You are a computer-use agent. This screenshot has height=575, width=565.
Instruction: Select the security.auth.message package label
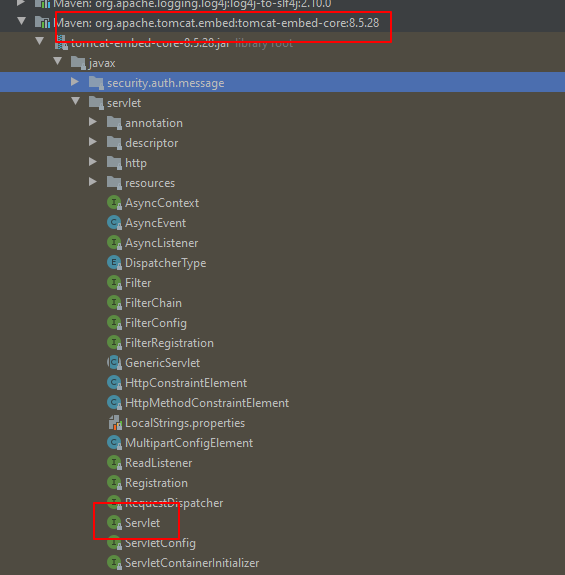pyautogui.click(x=165, y=83)
